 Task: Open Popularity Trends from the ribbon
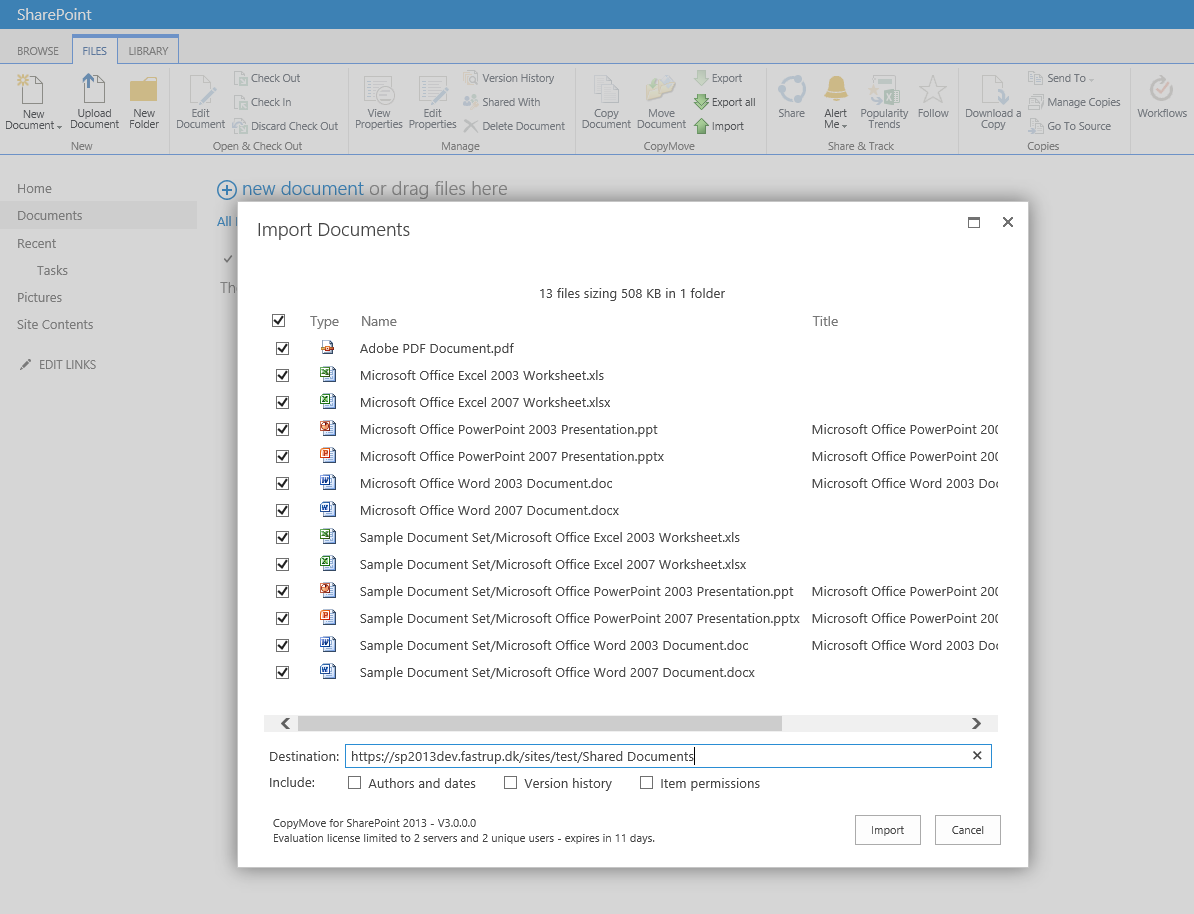(x=884, y=101)
